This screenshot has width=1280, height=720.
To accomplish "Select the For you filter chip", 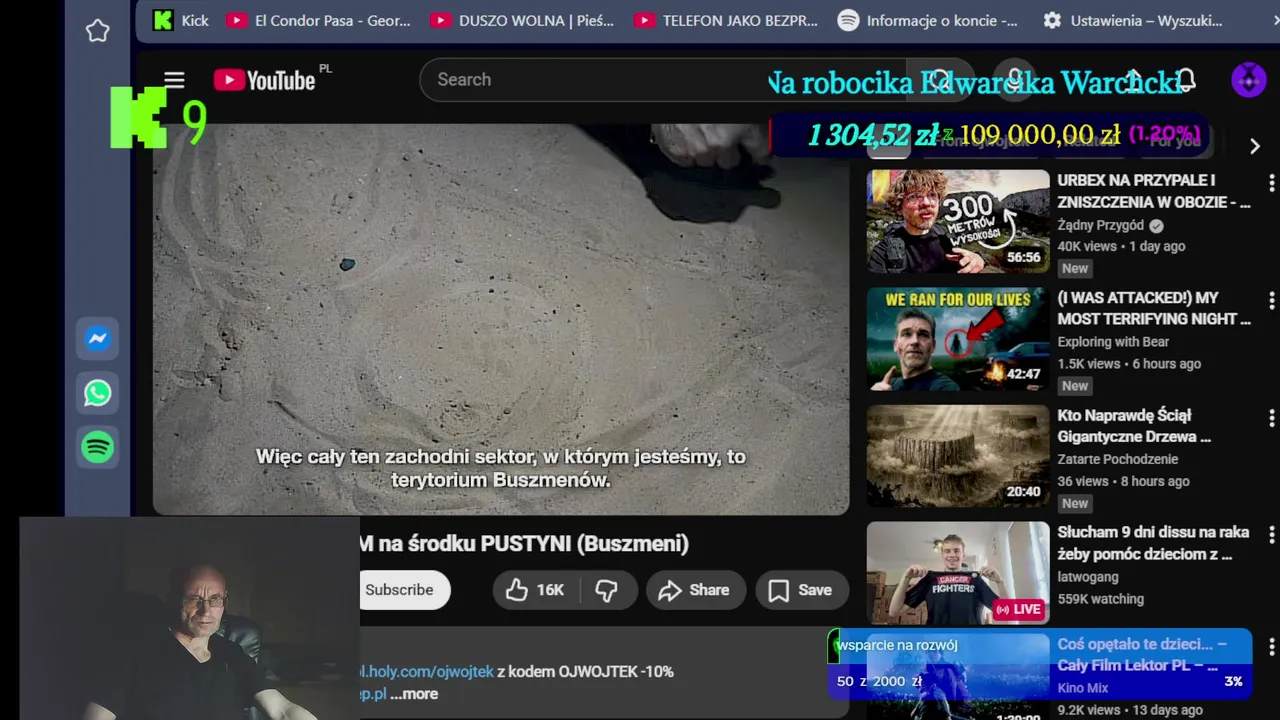I will tap(1175, 142).
